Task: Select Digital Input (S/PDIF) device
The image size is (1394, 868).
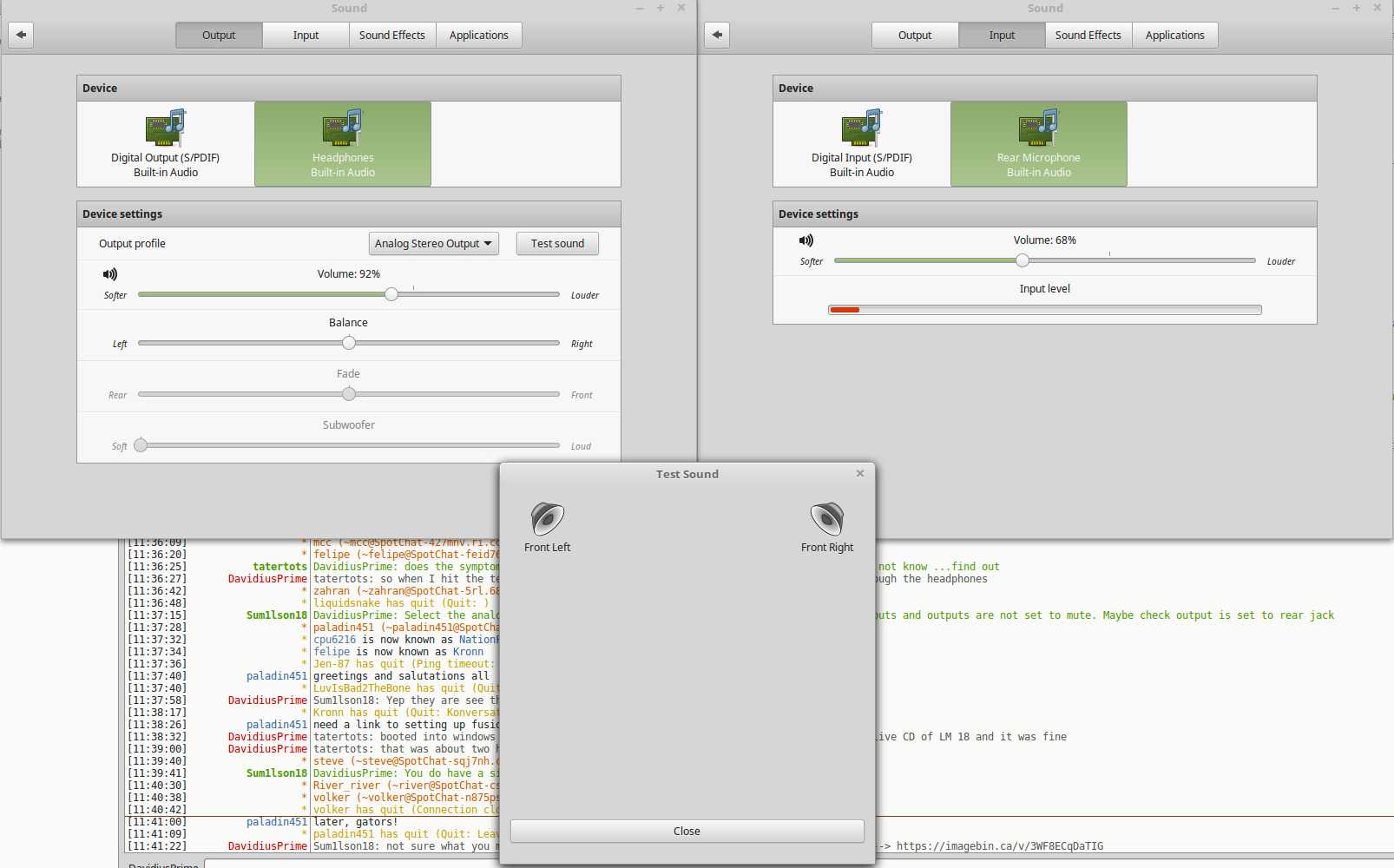Action: (862, 144)
